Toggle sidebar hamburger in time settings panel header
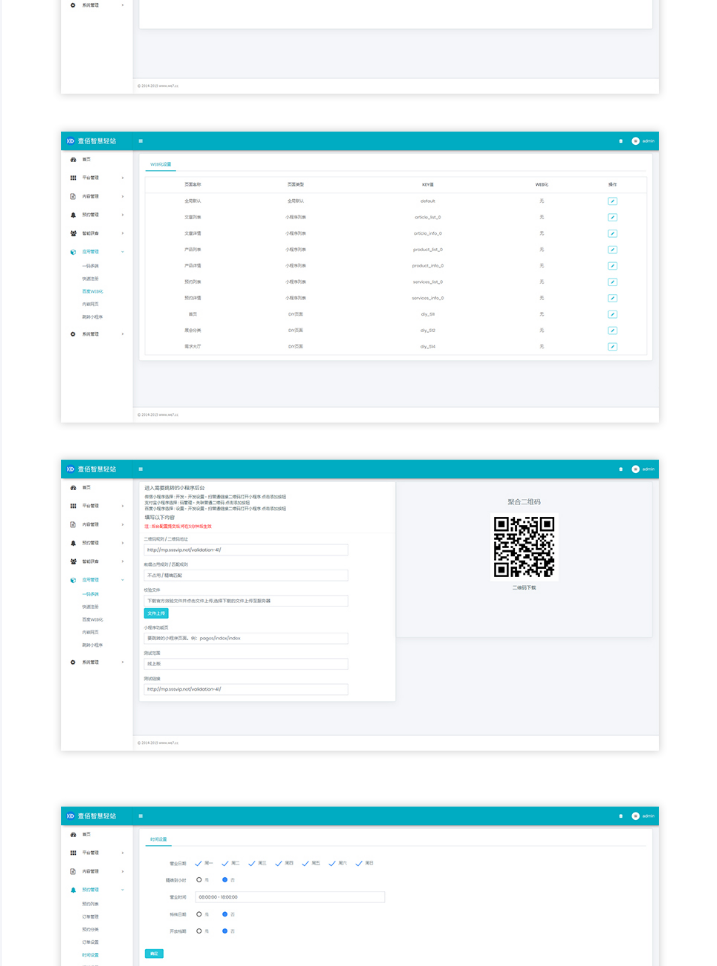This screenshot has width=717, height=966. [x=140, y=816]
